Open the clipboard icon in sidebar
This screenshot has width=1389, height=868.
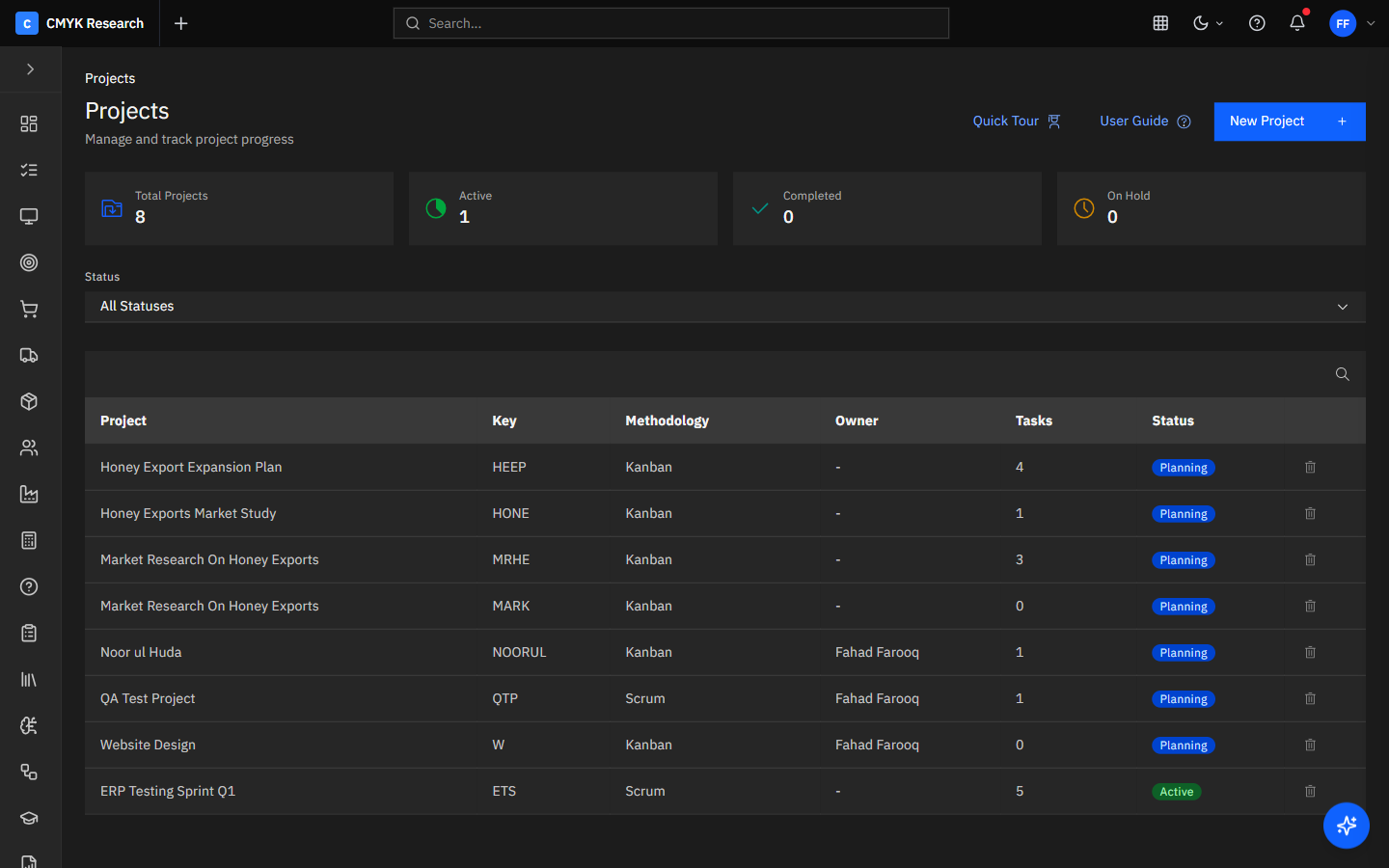point(29,633)
